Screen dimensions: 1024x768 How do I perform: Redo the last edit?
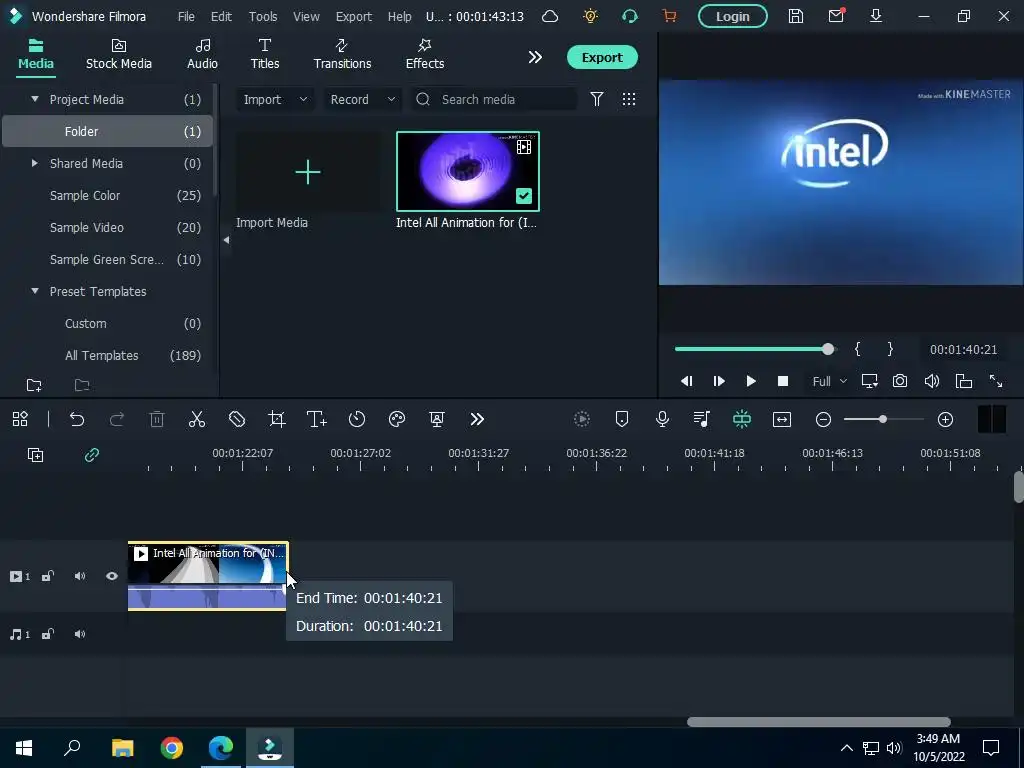click(x=117, y=419)
